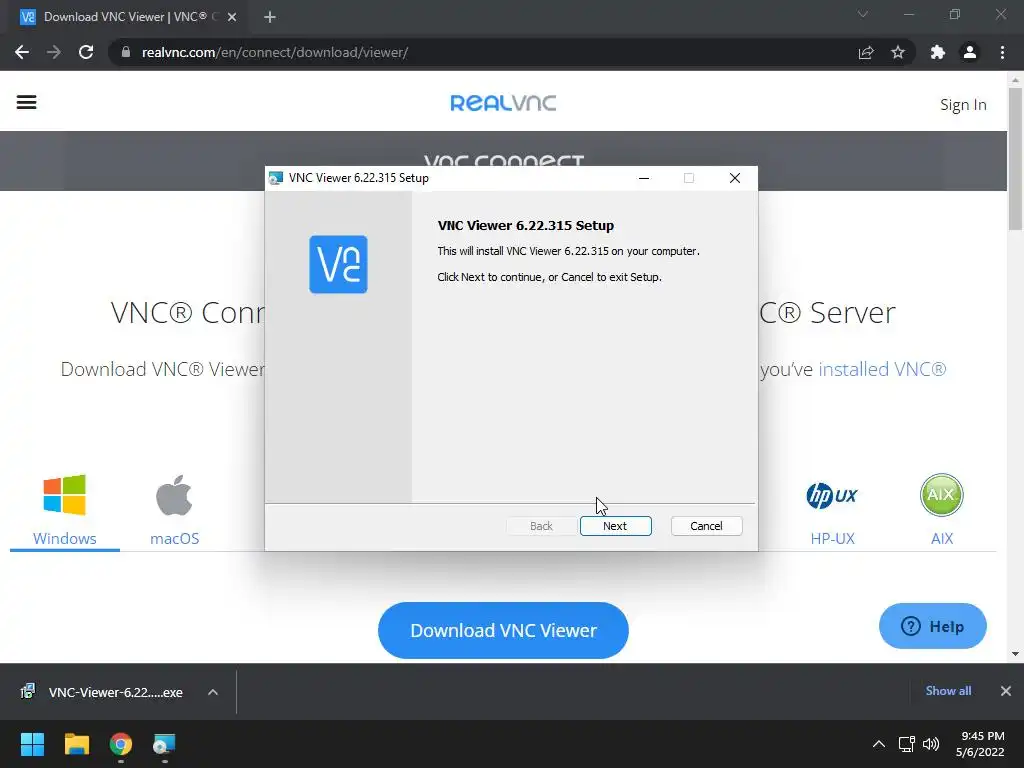Click the Windows logo icon
This screenshot has width=1024, height=768.
(x=65, y=495)
